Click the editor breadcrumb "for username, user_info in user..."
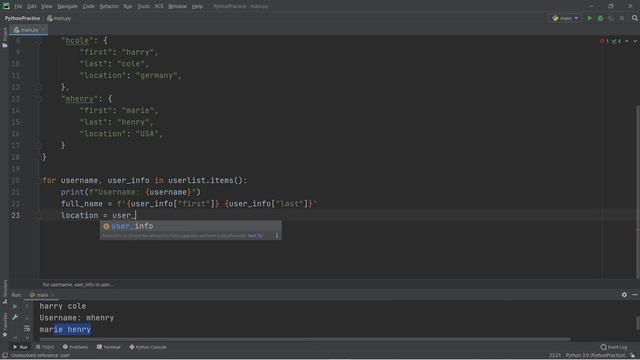 [x=78, y=284]
